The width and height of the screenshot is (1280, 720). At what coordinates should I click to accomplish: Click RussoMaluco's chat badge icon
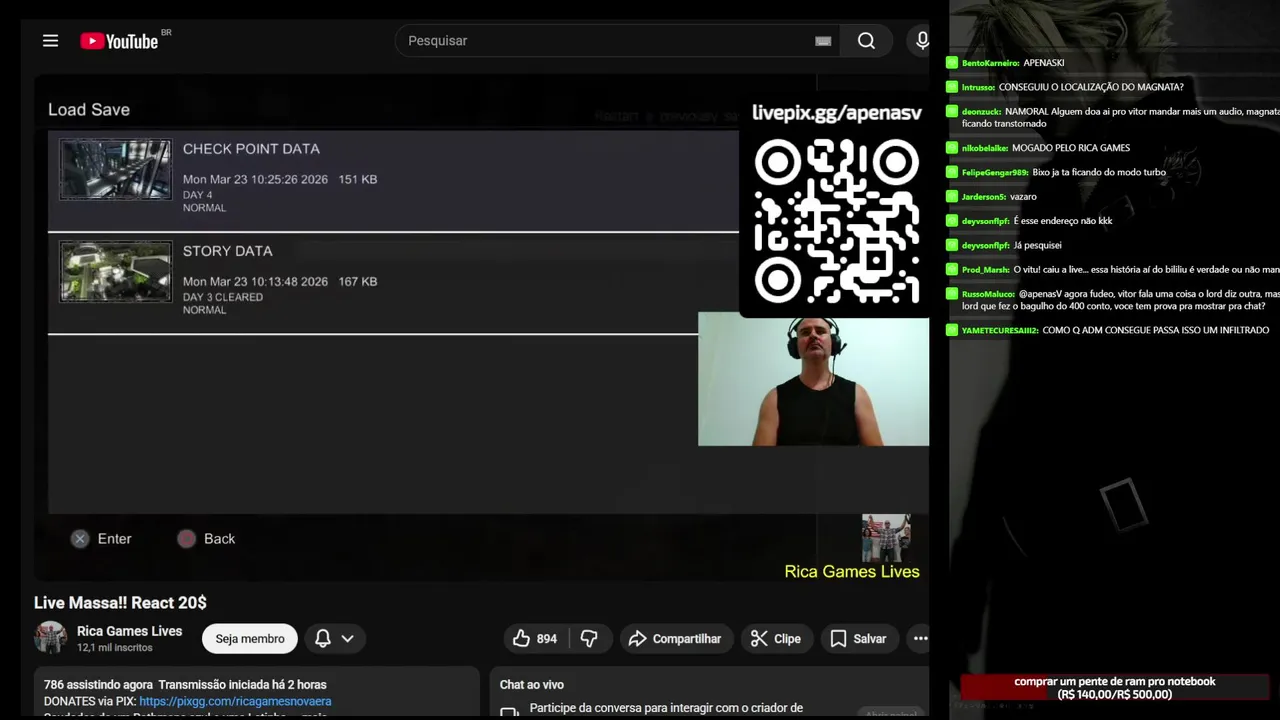coord(952,294)
